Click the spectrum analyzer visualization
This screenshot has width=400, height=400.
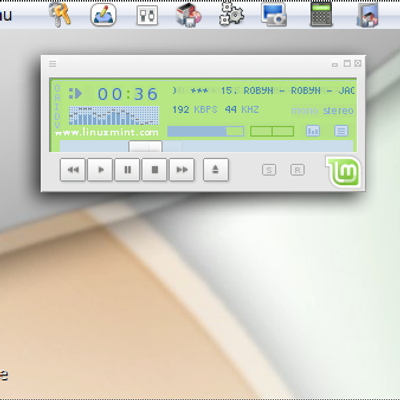point(114,116)
